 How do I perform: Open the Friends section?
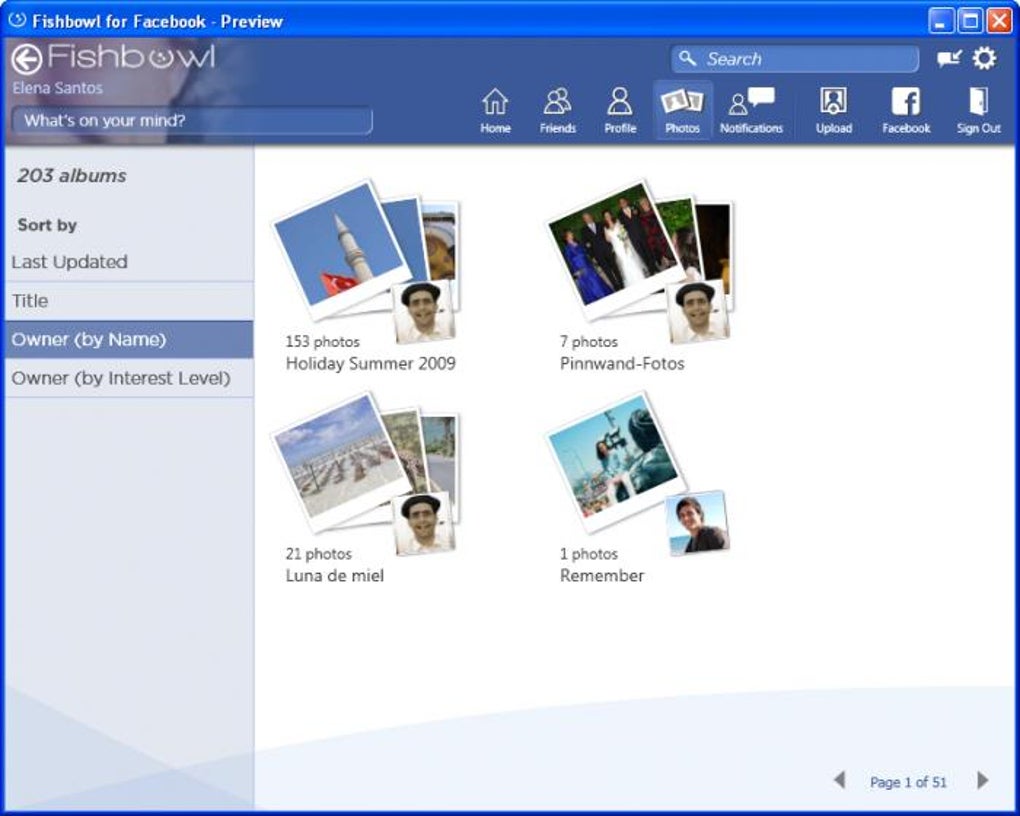tap(557, 111)
